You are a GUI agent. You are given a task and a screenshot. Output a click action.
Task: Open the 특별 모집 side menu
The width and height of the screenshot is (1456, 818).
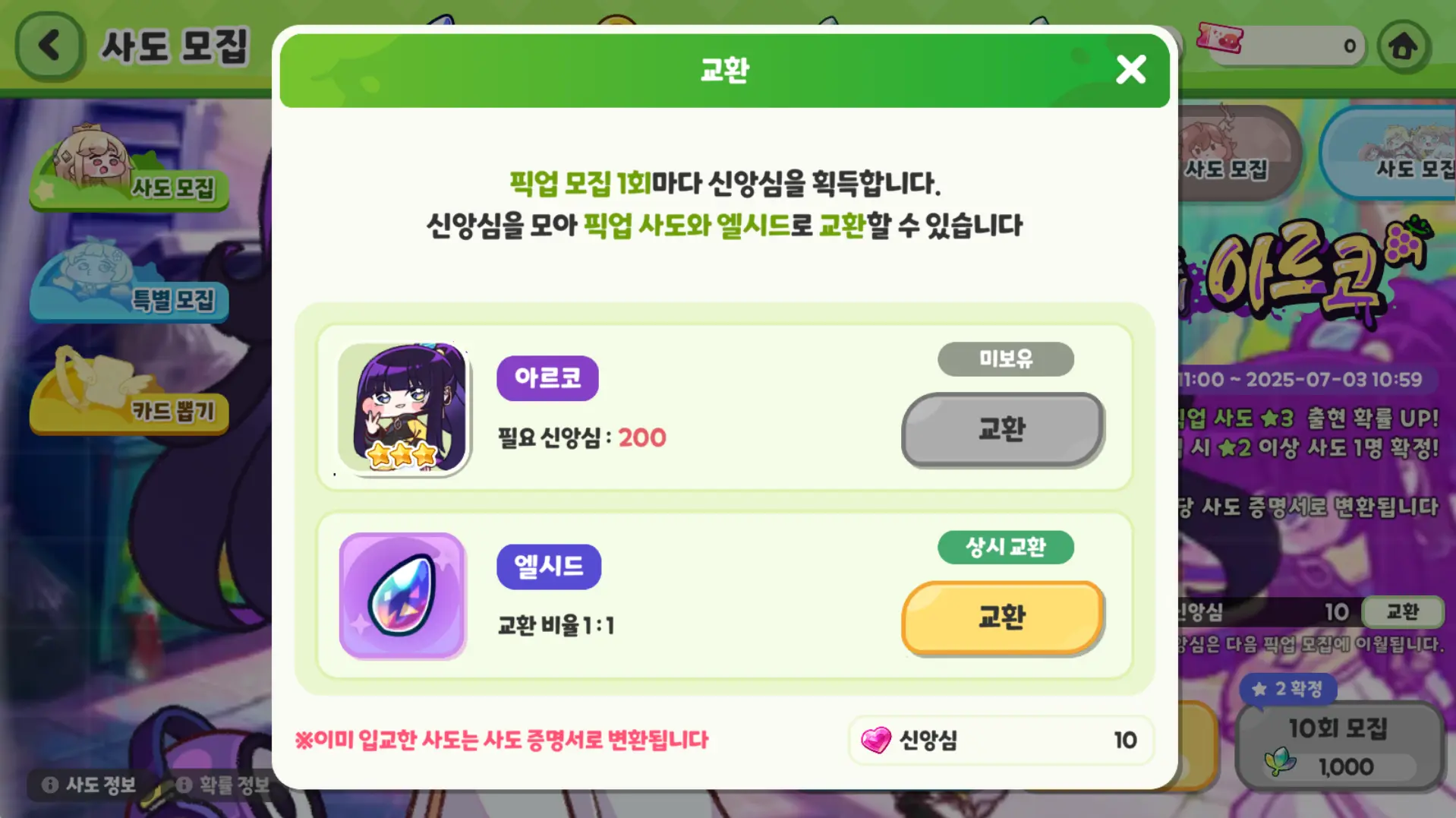[x=129, y=280]
